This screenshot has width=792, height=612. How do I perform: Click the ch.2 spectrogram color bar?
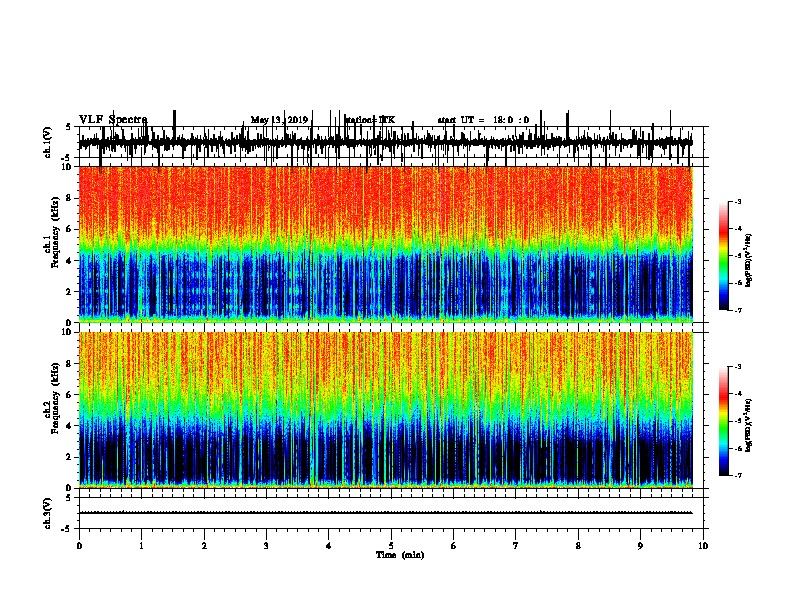(x=723, y=421)
